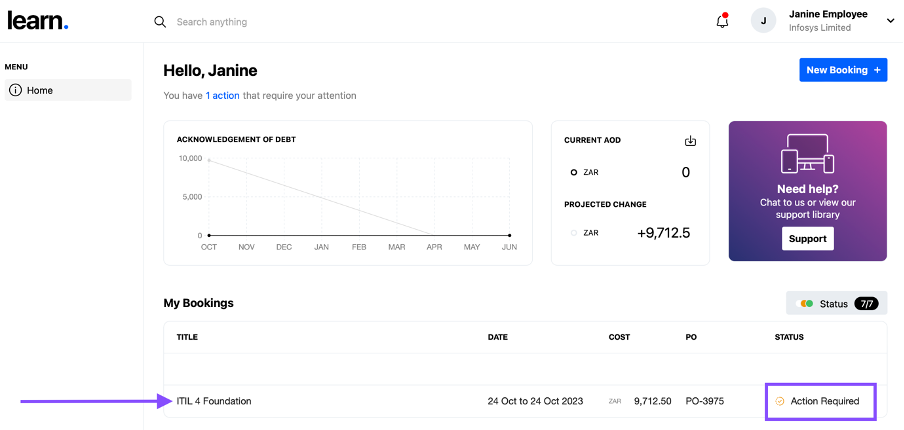Select the Current AOD ZAR radio marker
This screenshot has width=904, height=430.
(574, 172)
